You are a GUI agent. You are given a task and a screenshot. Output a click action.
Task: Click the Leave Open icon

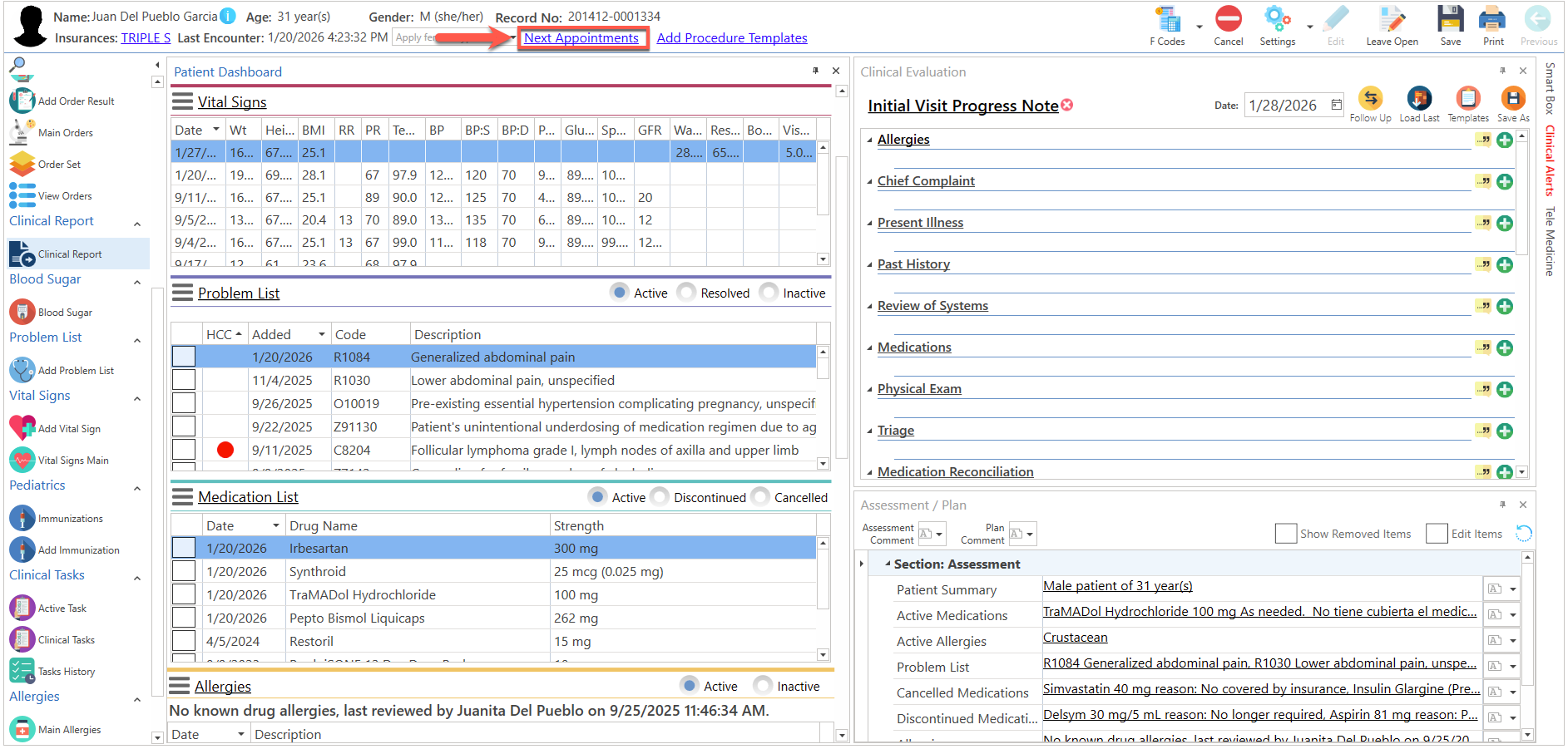tap(1392, 18)
